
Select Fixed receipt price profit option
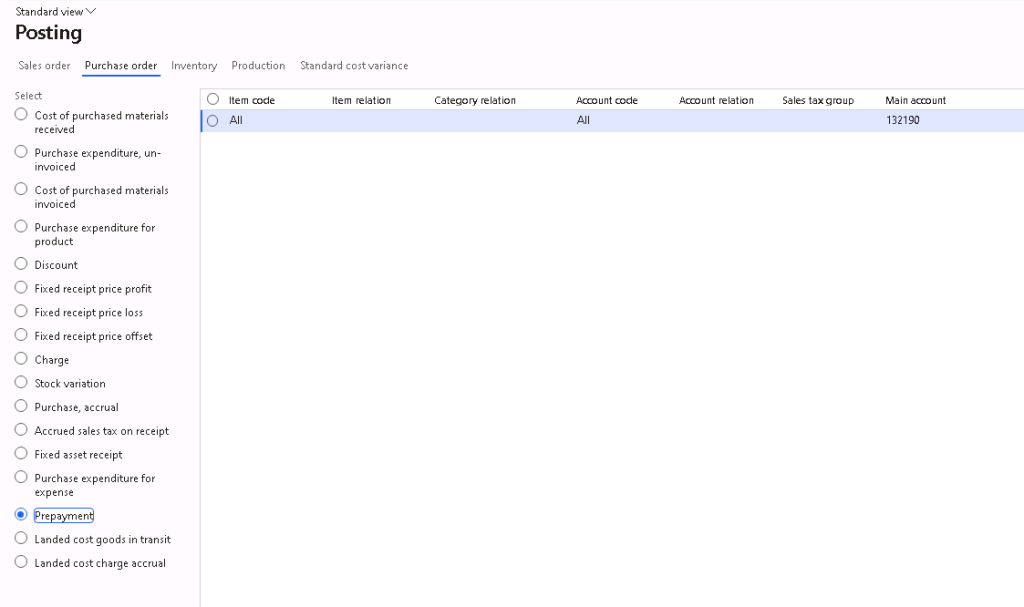coord(21,288)
